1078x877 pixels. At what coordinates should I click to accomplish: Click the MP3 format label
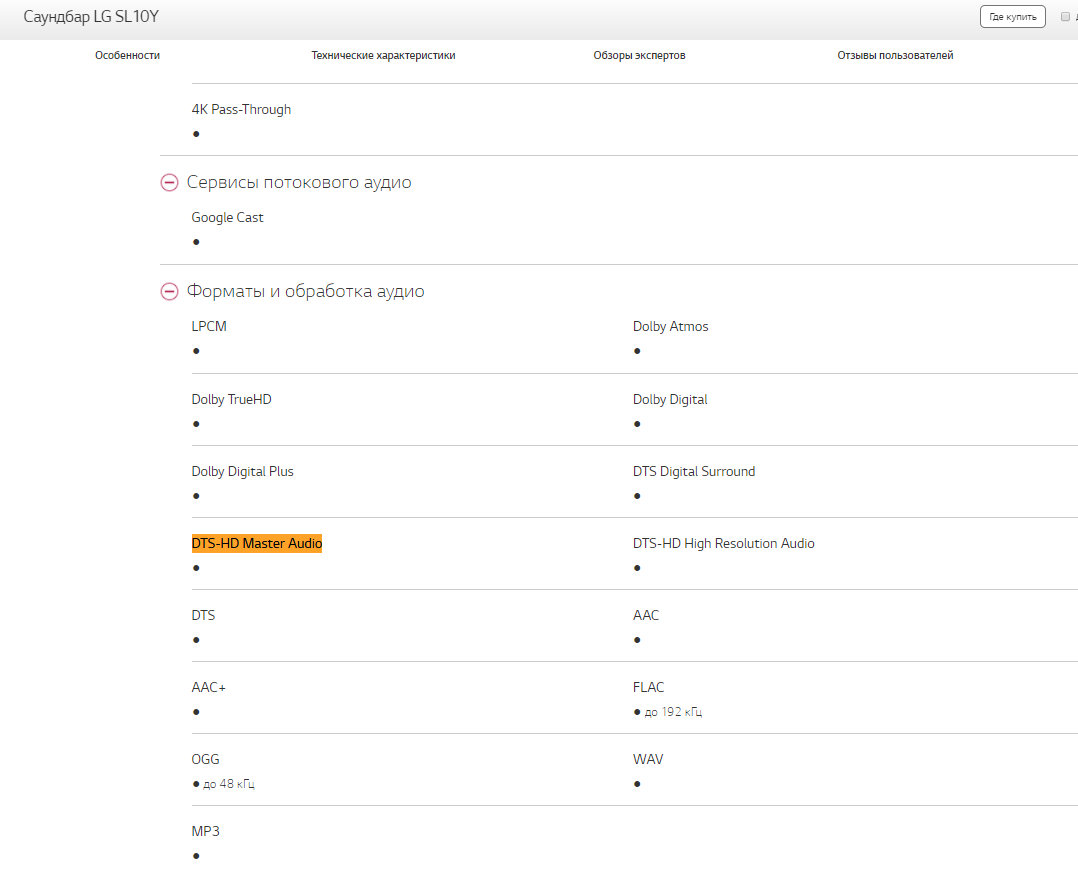point(205,832)
